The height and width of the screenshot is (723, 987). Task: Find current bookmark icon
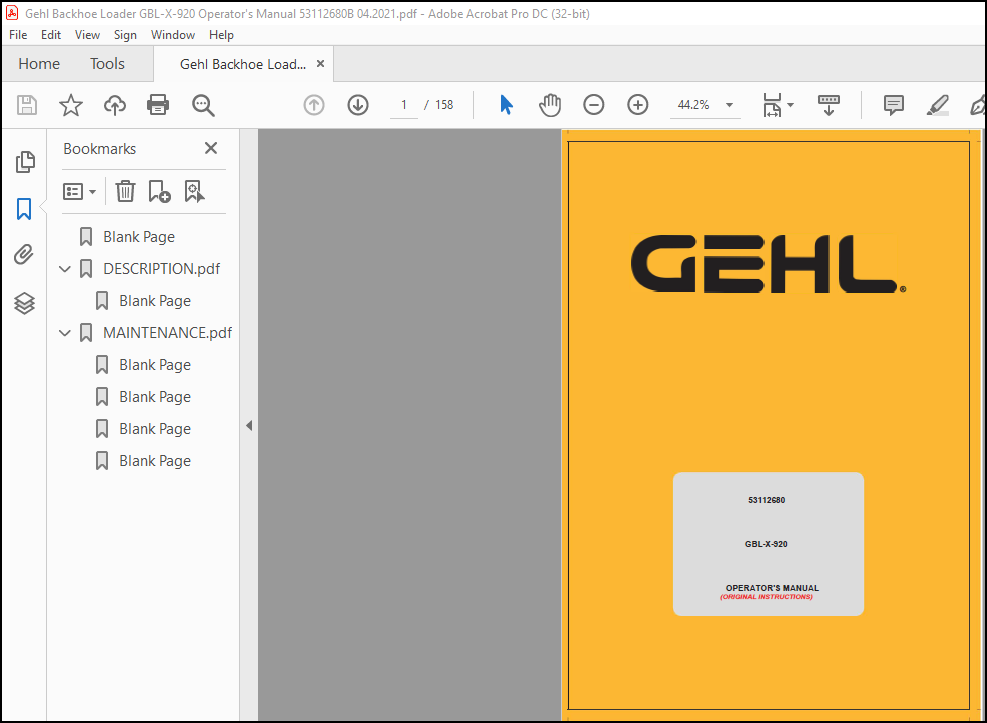coord(194,191)
